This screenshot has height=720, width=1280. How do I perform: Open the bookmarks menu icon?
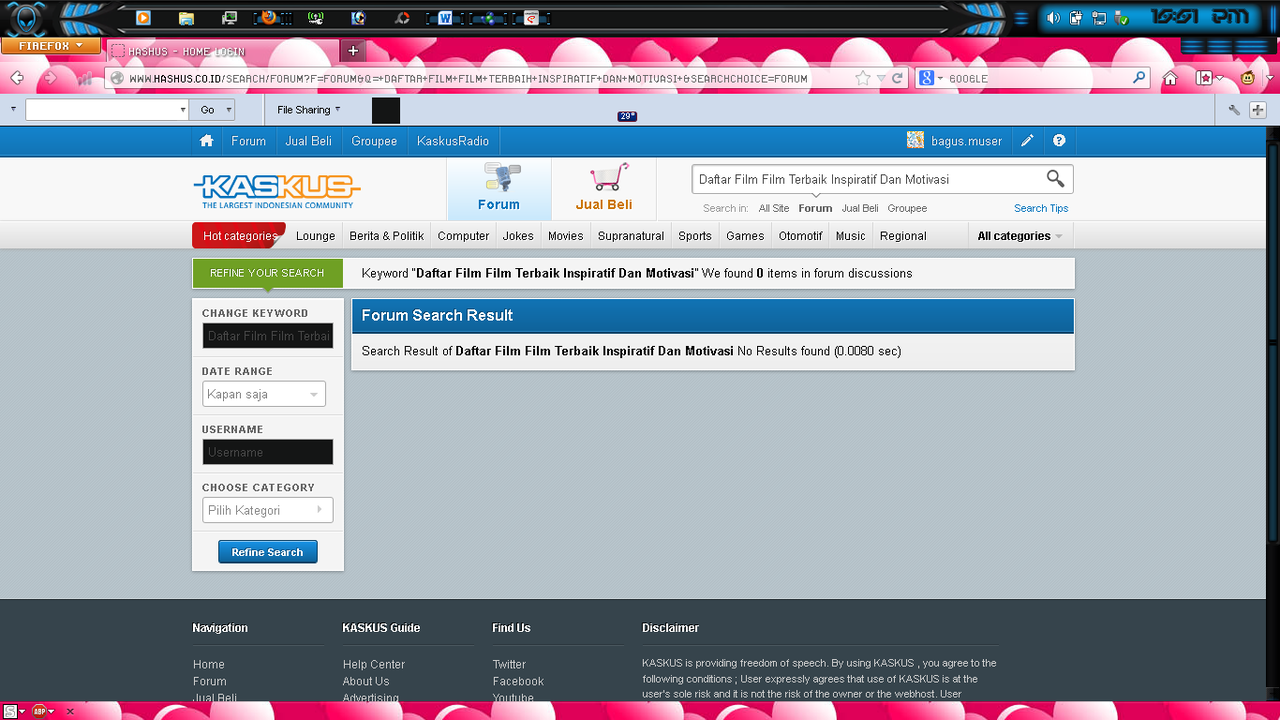(x=1205, y=78)
